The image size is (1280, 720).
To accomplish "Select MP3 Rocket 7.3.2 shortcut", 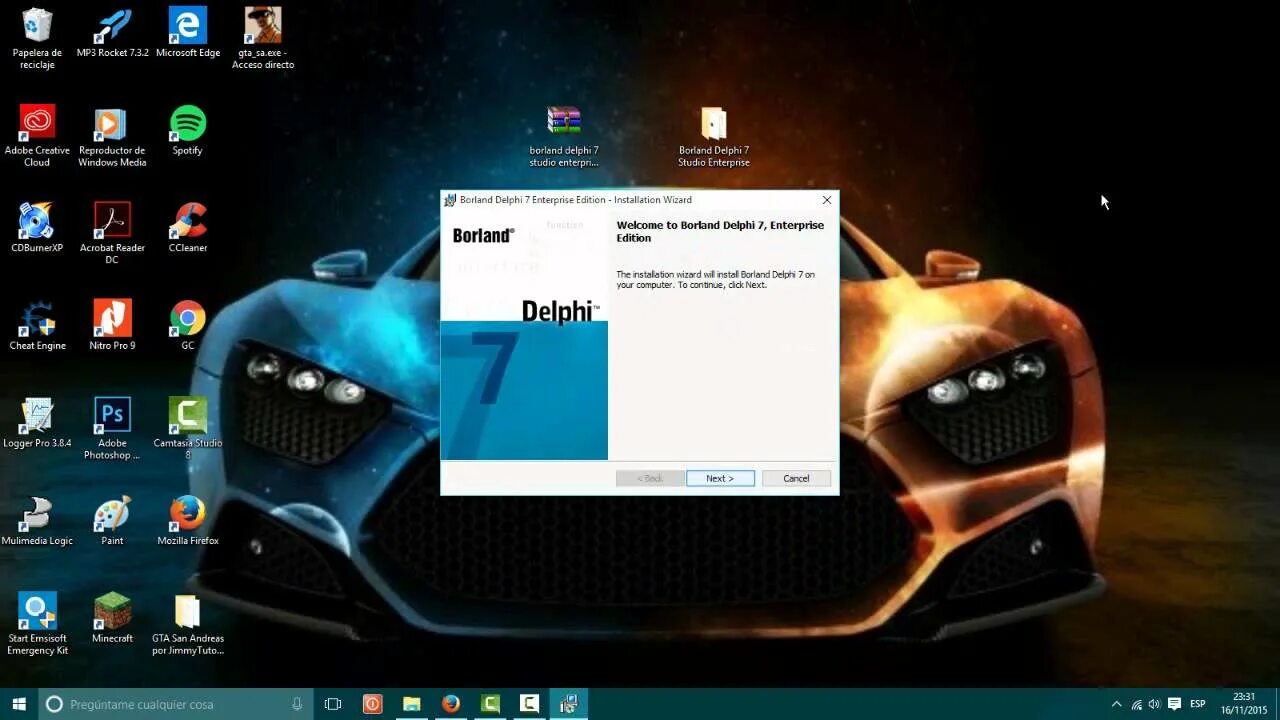I will 112,33.
